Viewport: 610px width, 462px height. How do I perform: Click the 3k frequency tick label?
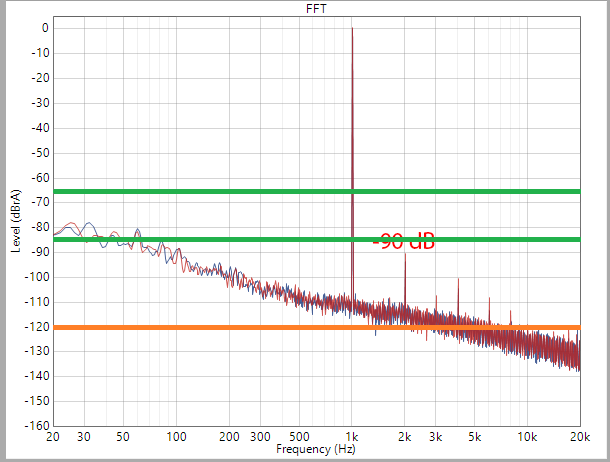coord(436,437)
